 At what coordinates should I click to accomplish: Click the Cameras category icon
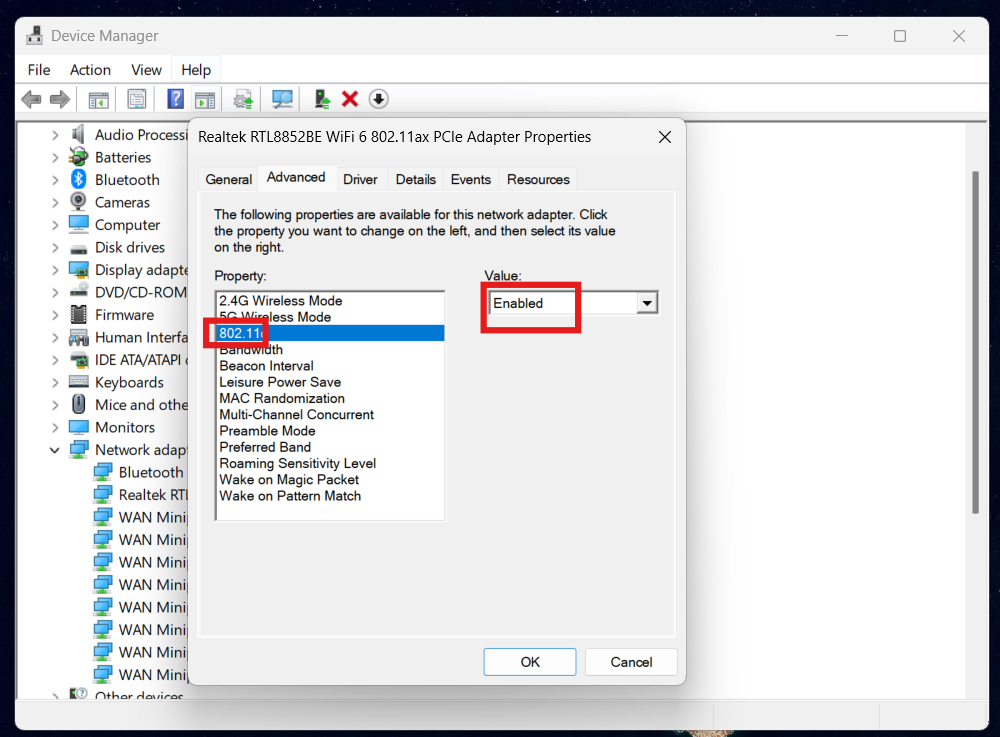pos(78,201)
